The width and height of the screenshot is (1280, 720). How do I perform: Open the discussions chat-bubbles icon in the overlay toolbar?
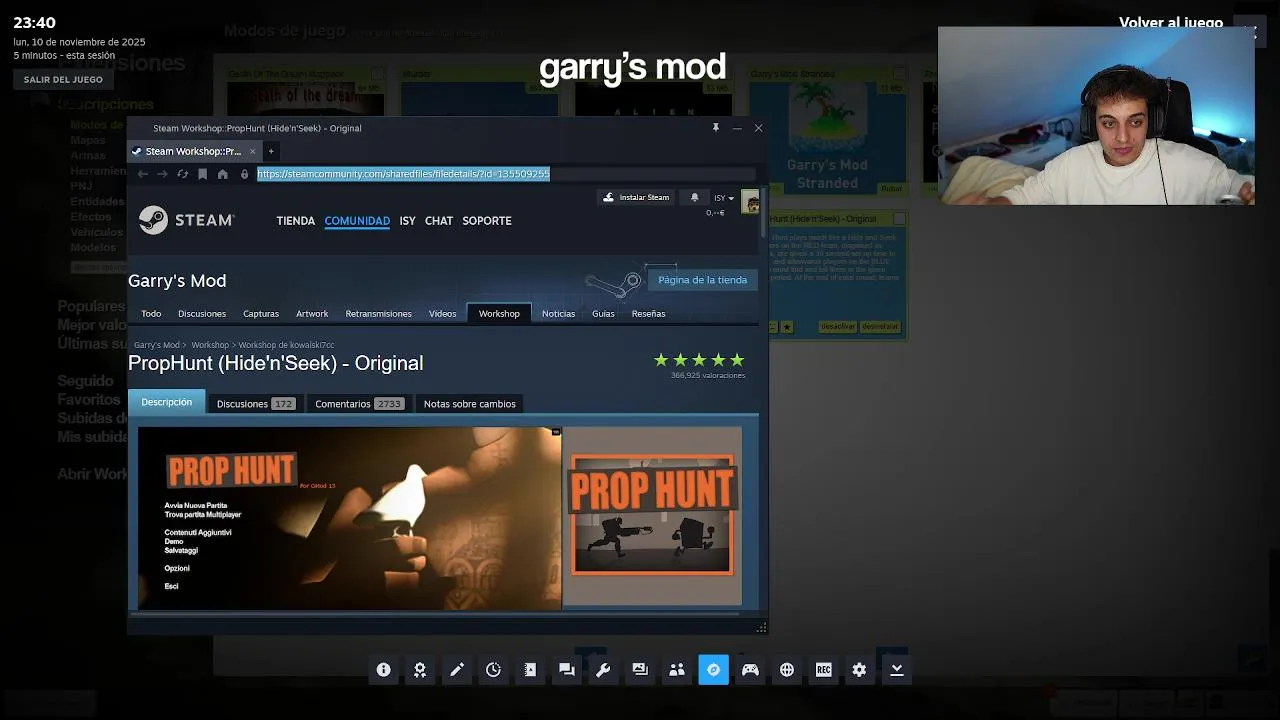[x=567, y=670]
